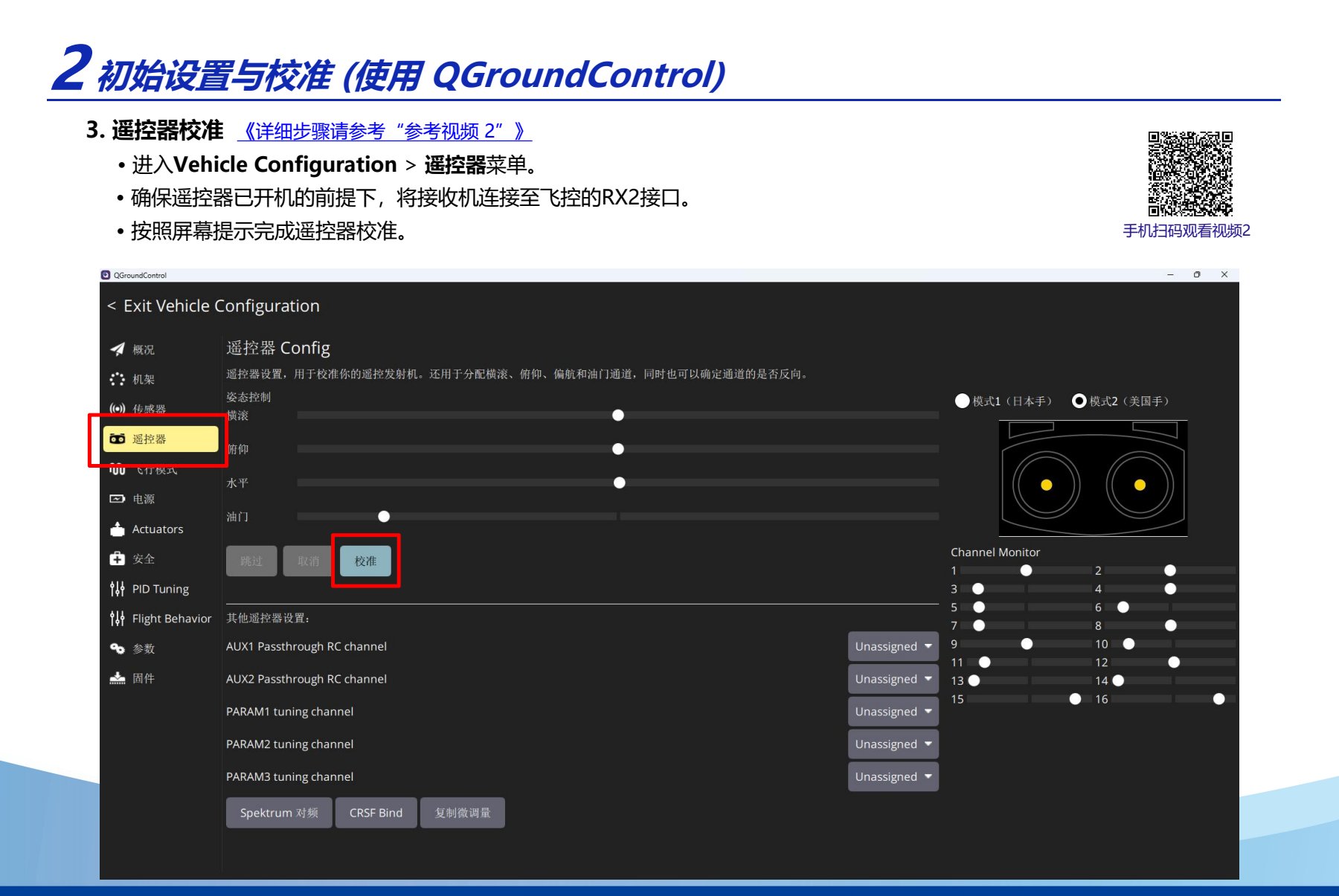Click the 手机扫码观看视频2 caption text

1187,231
